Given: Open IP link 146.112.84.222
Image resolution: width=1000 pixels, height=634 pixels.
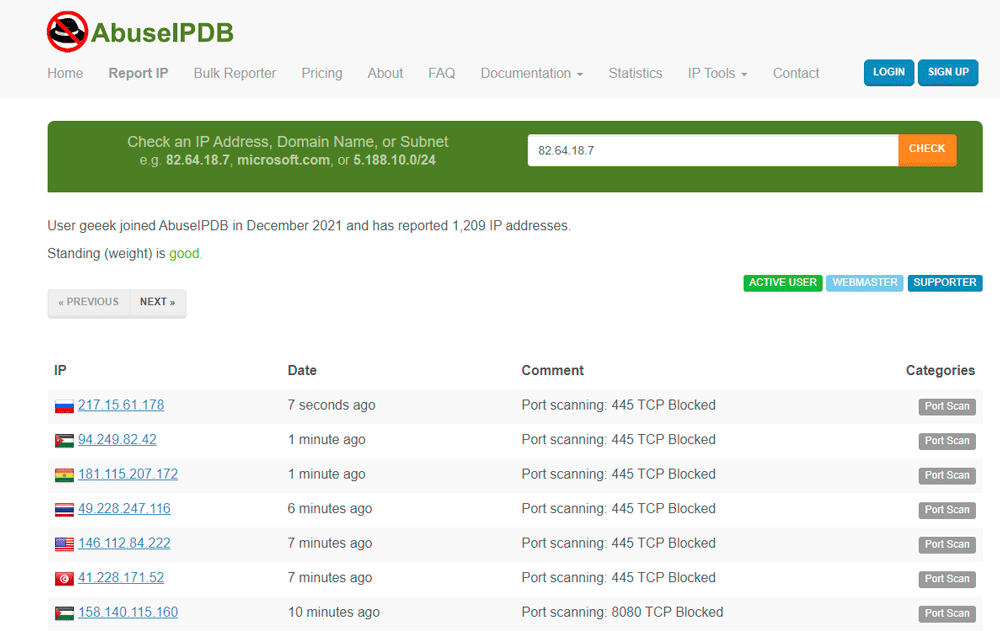Looking at the screenshot, I should coord(124,543).
